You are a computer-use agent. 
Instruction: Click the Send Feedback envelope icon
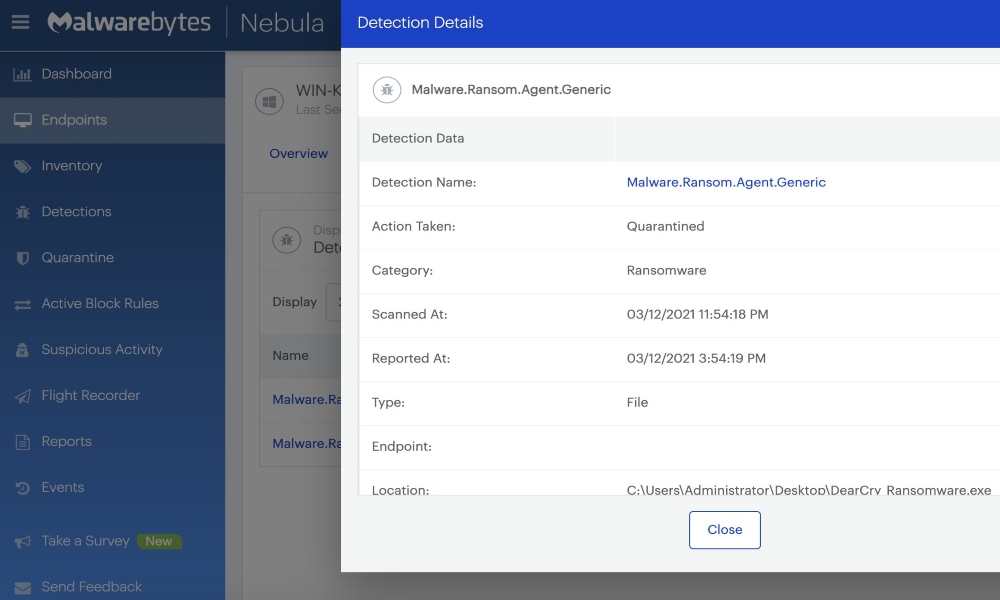[x=22, y=587]
